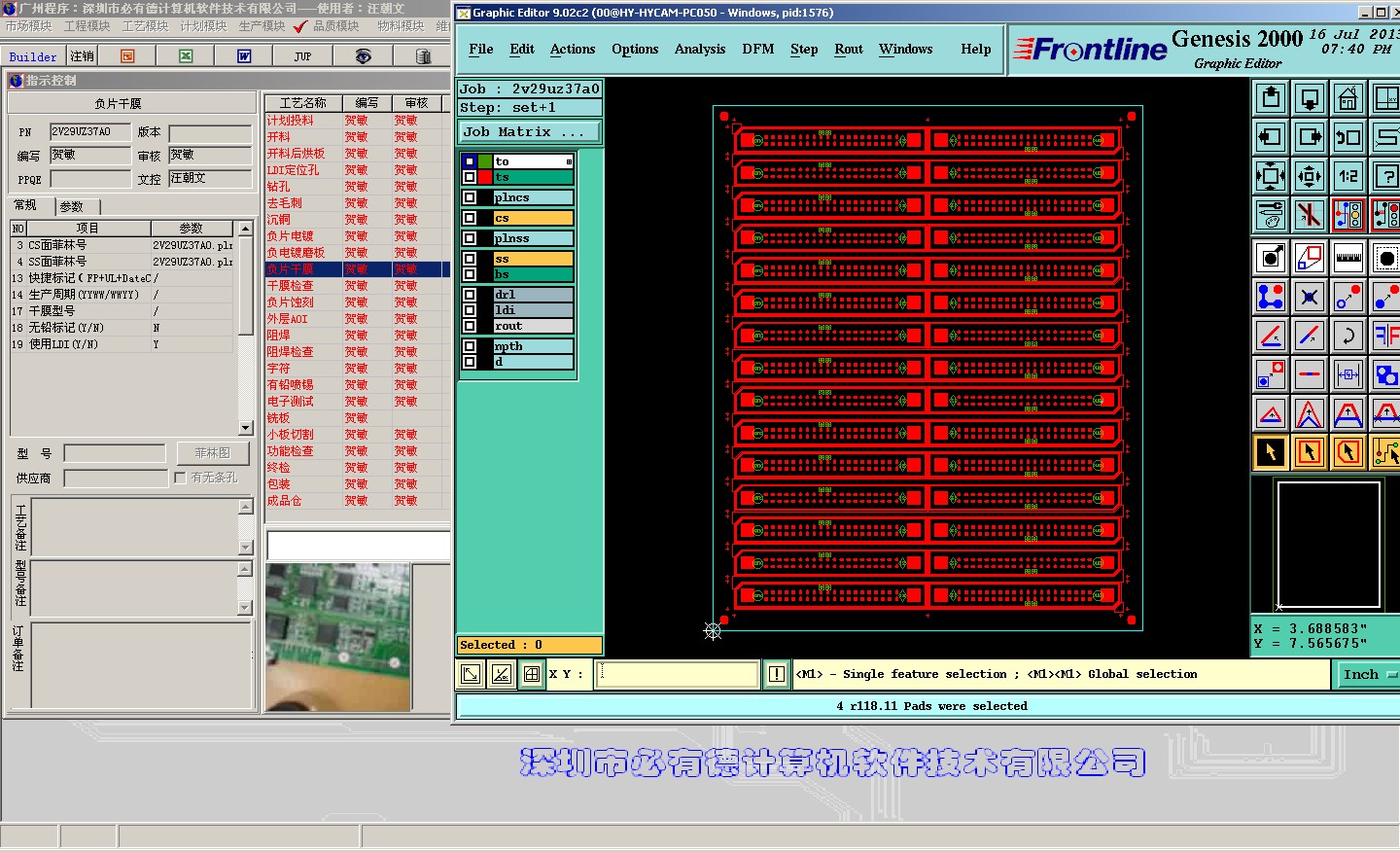Click the database icon in Builder toolbar
1400x852 pixels.
(423, 56)
